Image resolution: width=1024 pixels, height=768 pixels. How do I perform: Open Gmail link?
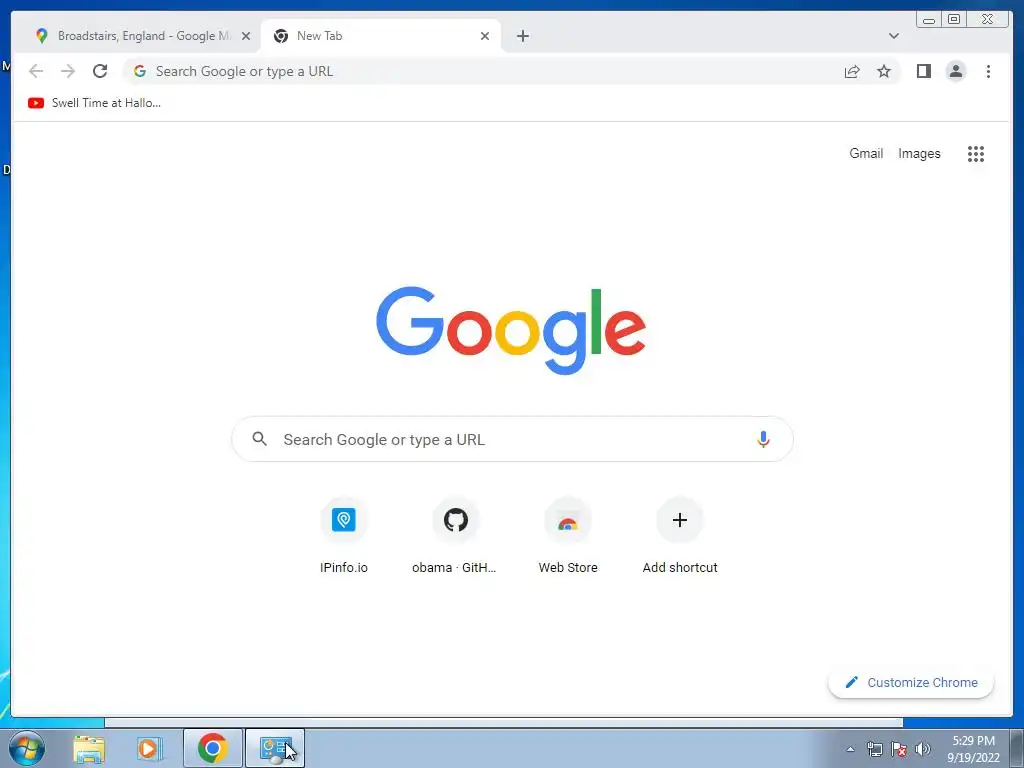tap(866, 153)
